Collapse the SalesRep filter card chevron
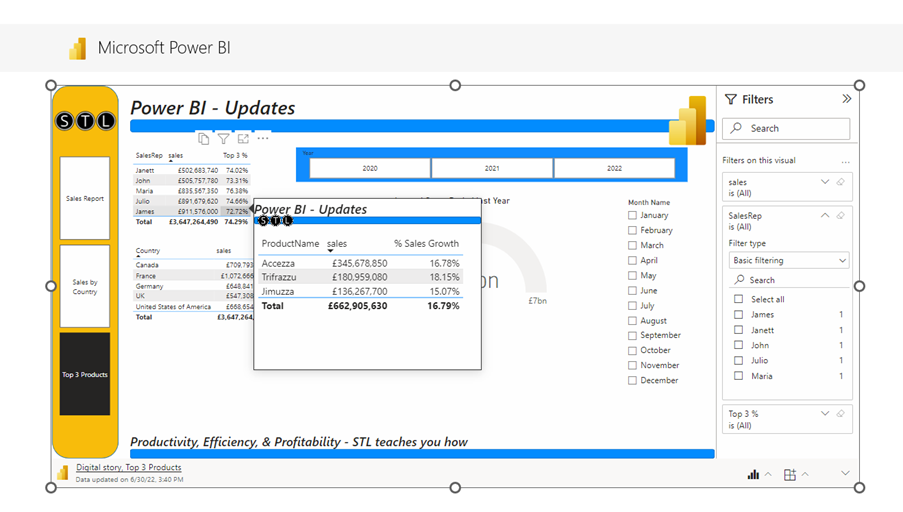 click(825, 215)
